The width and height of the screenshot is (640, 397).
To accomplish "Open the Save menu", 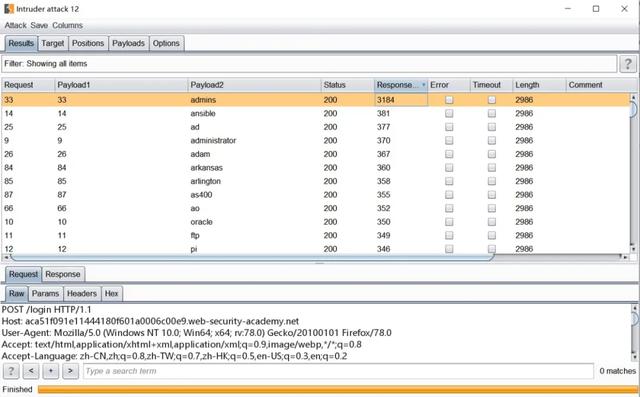I will [39, 25].
